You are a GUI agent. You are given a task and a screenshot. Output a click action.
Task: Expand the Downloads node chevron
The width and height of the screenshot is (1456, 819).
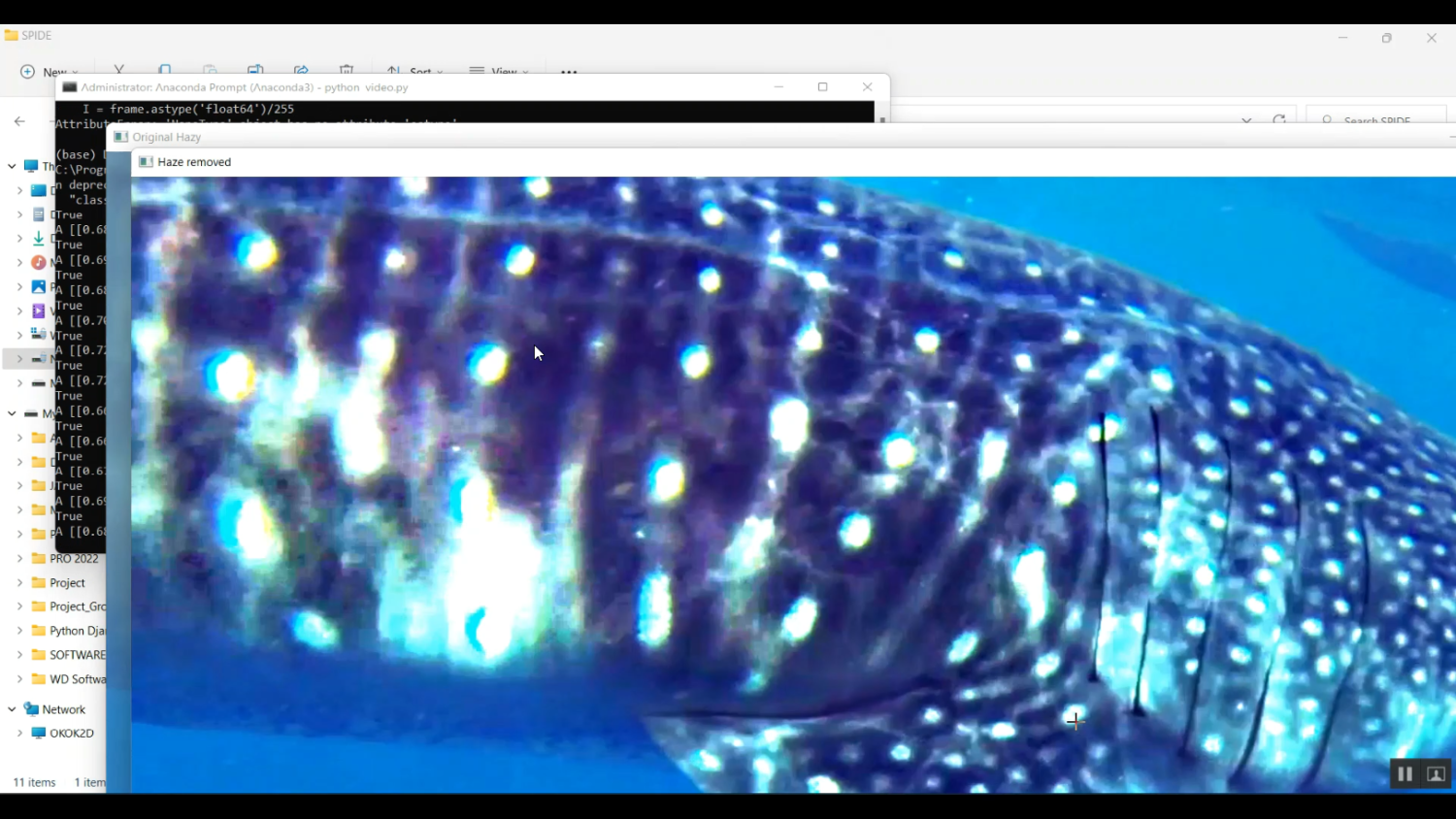(x=19, y=239)
